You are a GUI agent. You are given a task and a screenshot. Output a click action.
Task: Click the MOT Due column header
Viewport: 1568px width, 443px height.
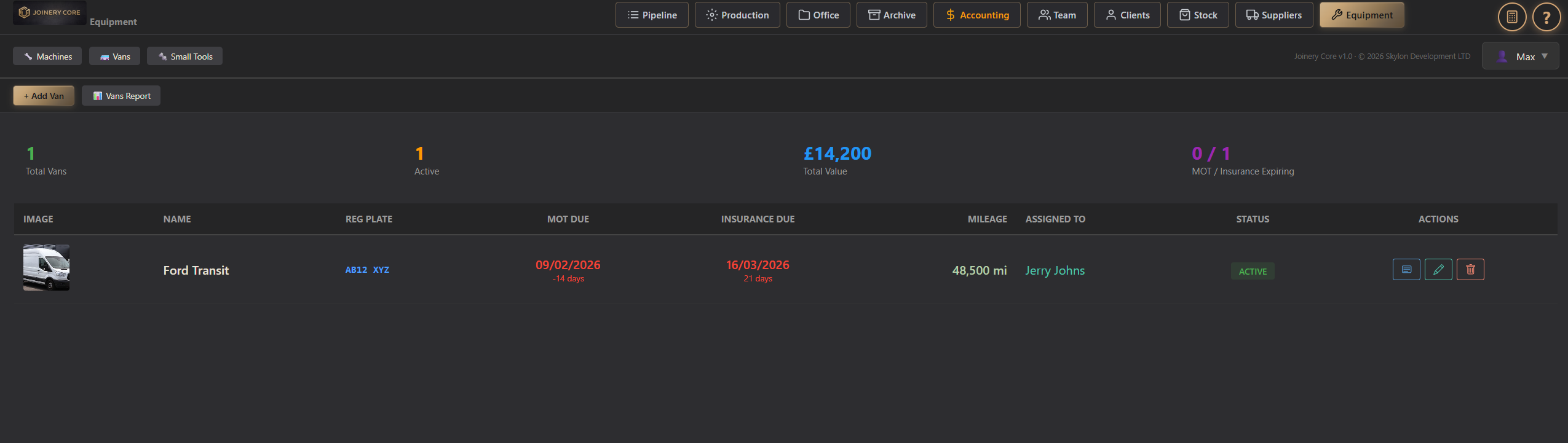[568, 219]
